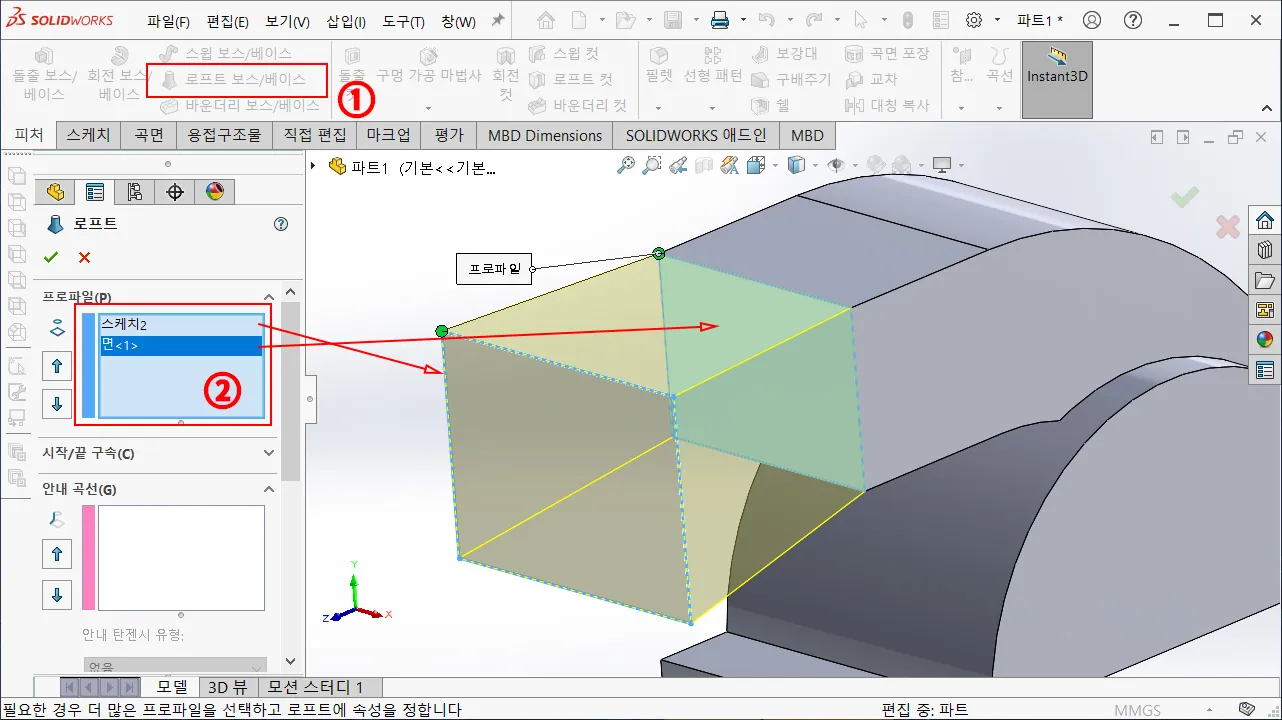Viewport: 1282px width, 720px height.
Task: Open the 보기(V) menu
Action: (x=287, y=21)
